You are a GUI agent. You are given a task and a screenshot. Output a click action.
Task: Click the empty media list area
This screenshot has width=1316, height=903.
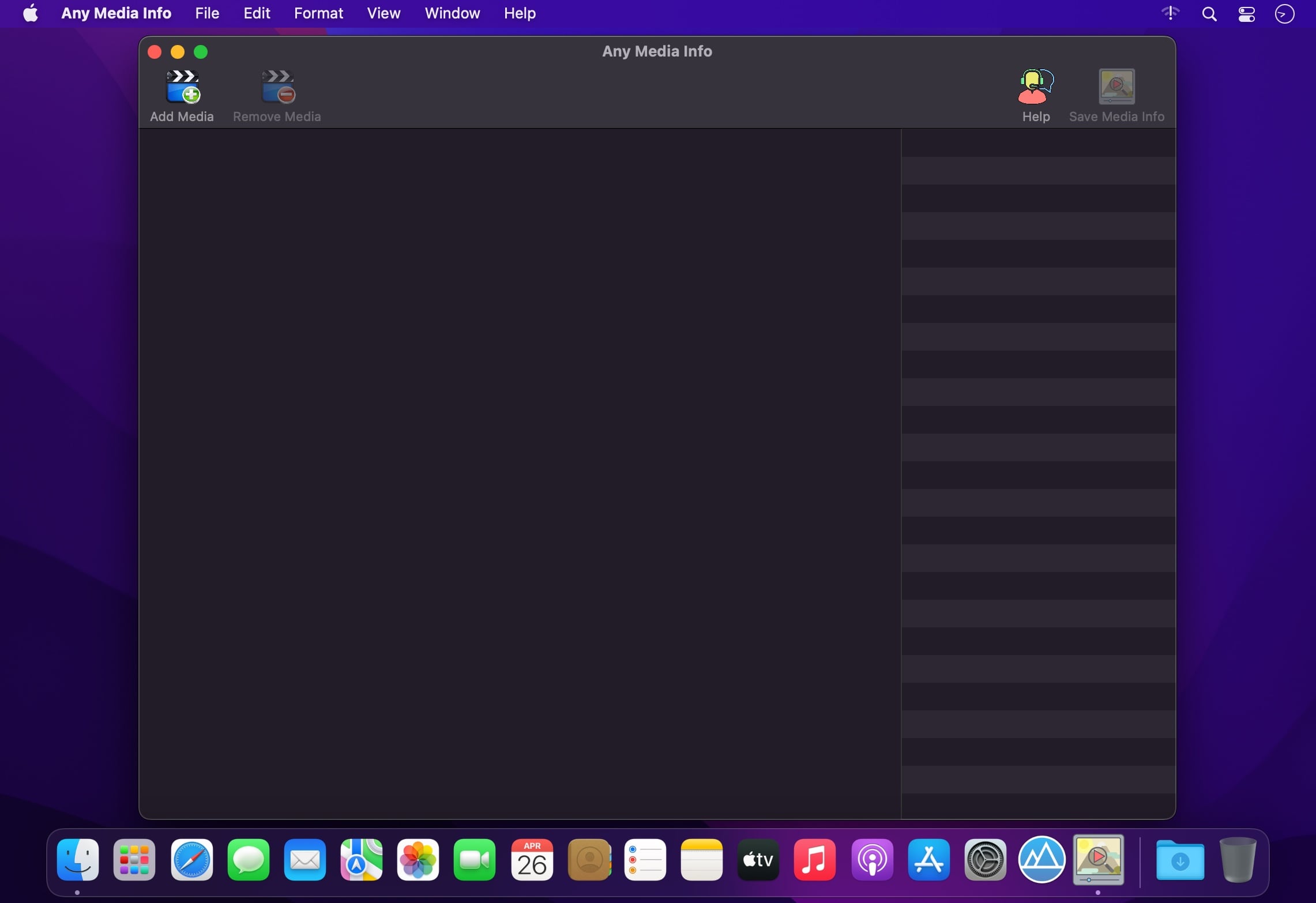pyautogui.click(x=519, y=473)
